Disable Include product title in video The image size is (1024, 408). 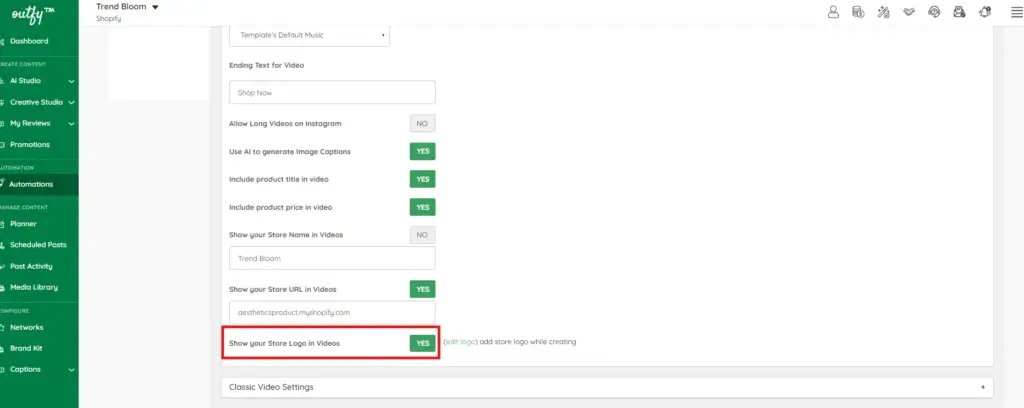point(423,179)
